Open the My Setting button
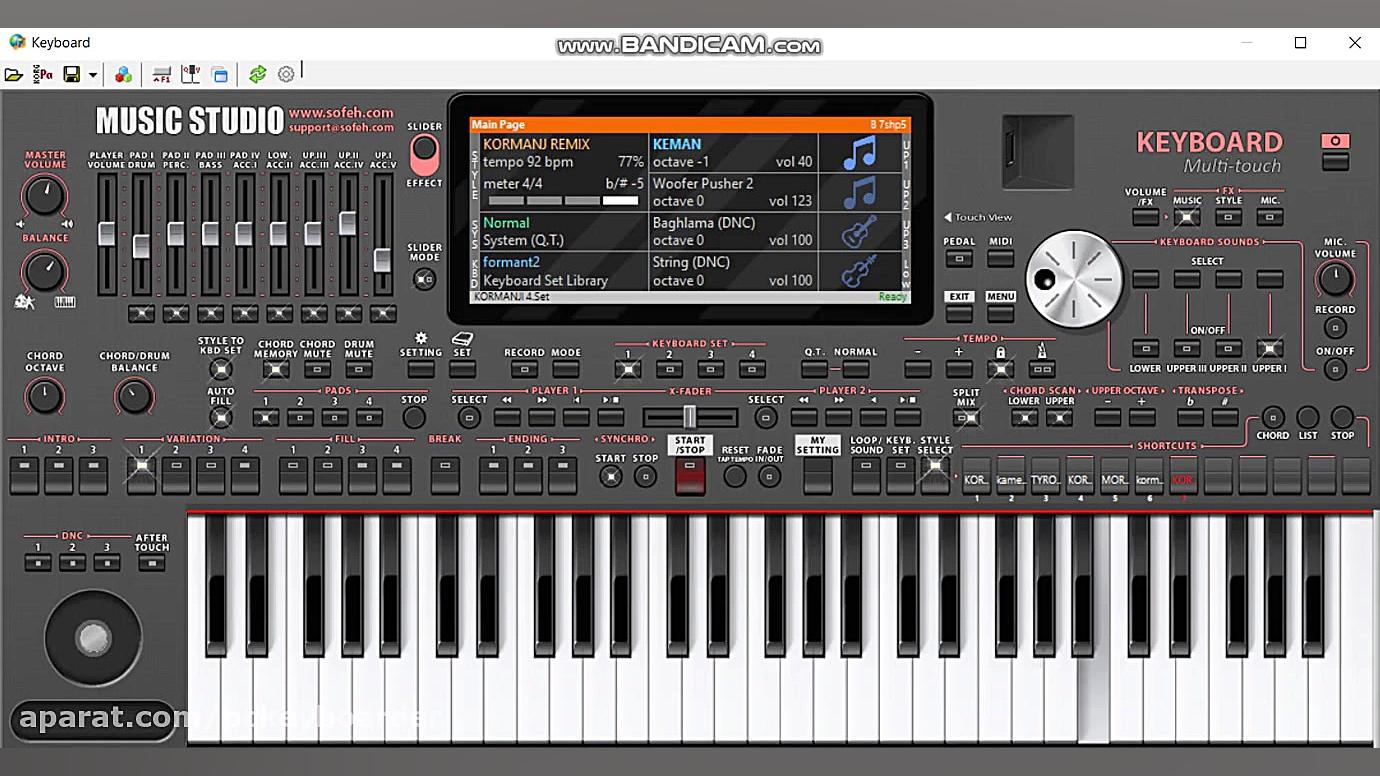Viewport: 1380px width, 776px height. [x=818, y=475]
